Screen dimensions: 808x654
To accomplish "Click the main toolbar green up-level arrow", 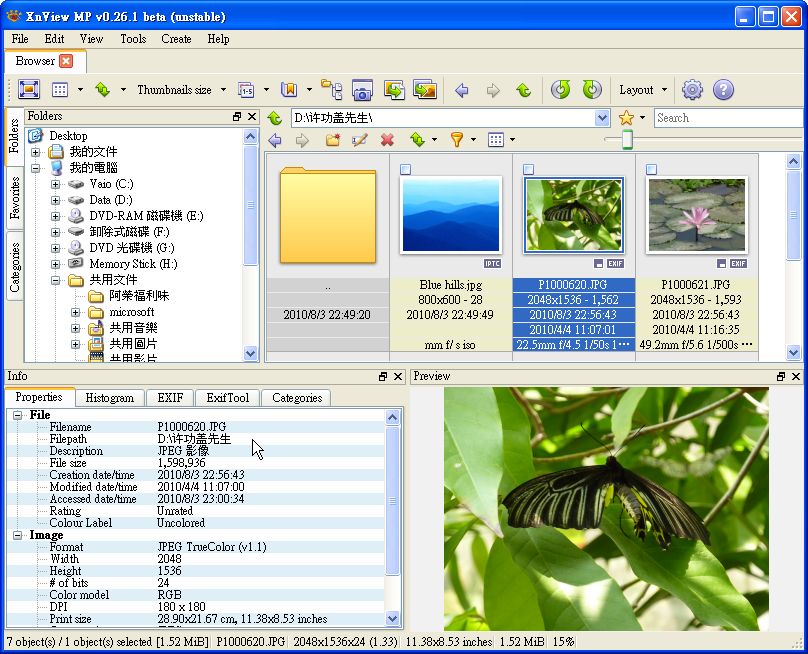I will coord(524,91).
